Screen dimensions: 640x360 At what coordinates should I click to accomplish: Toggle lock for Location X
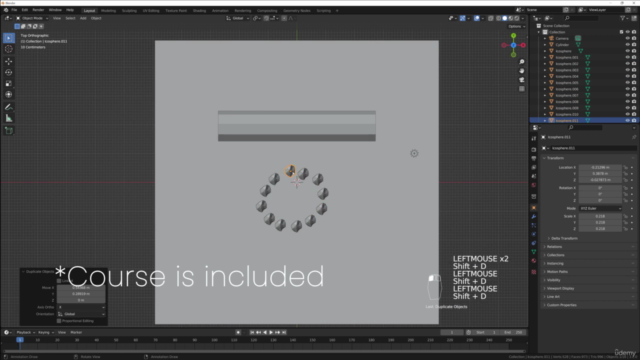click(626, 167)
